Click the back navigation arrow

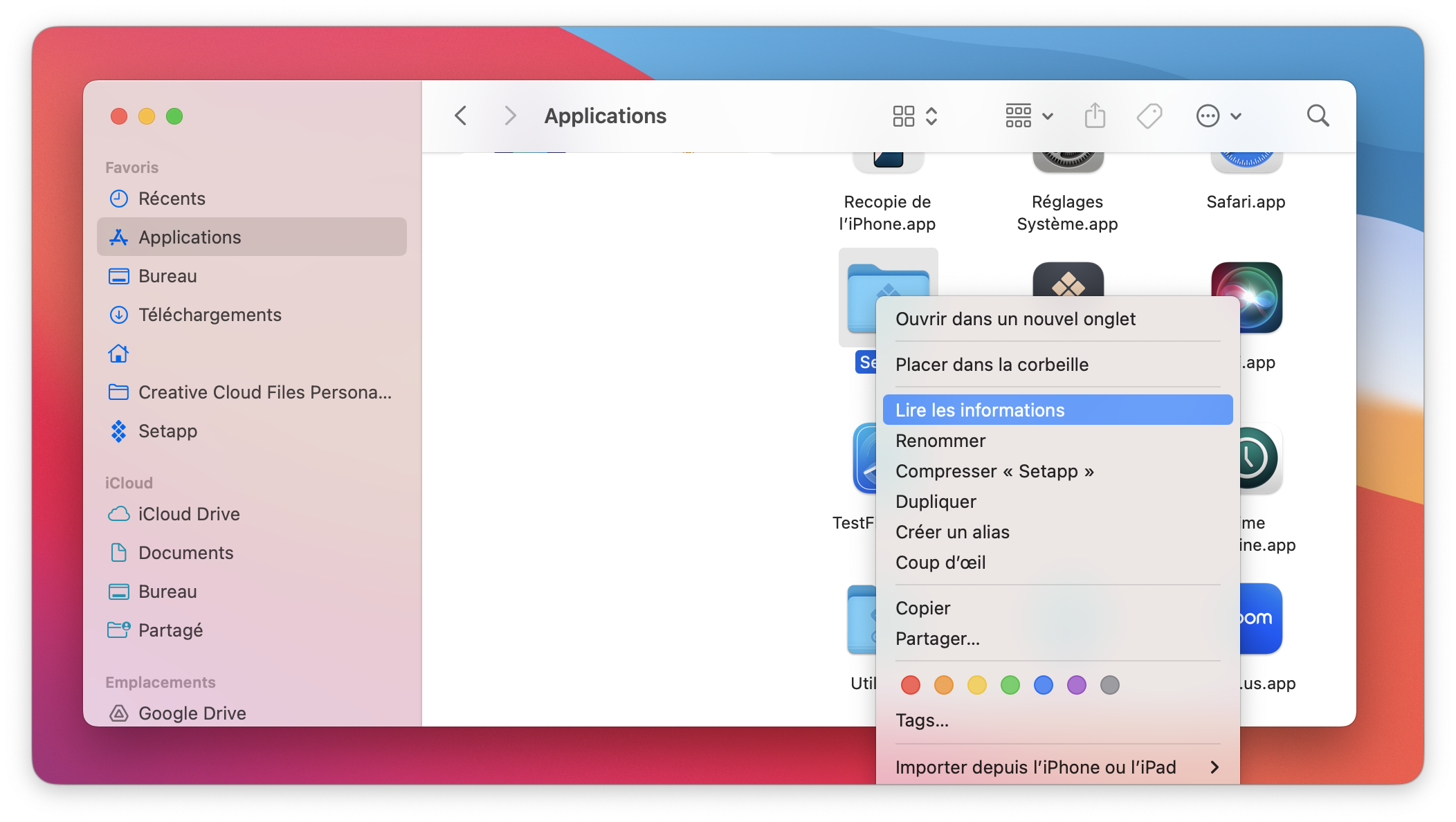(x=460, y=116)
